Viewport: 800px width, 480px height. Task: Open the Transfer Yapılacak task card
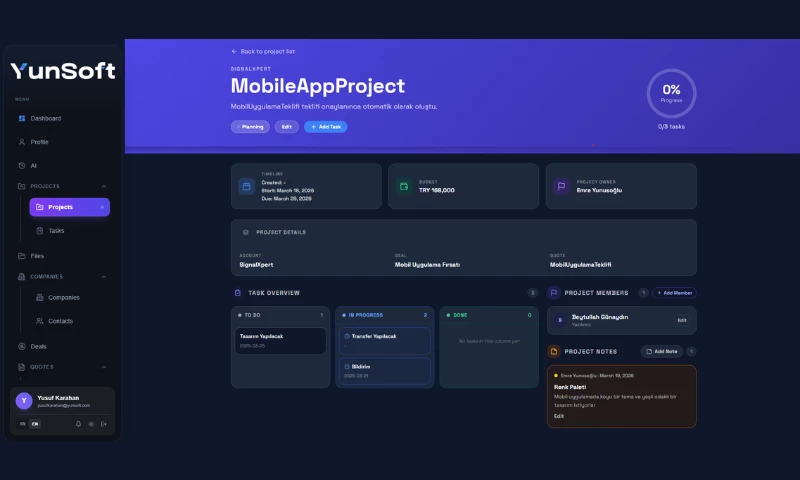385,341
